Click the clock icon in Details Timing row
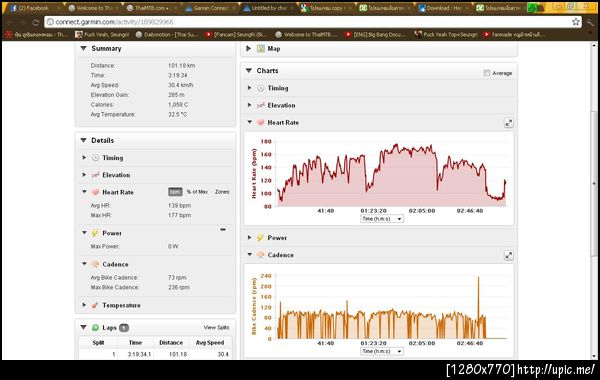 (x=95, y=158)
